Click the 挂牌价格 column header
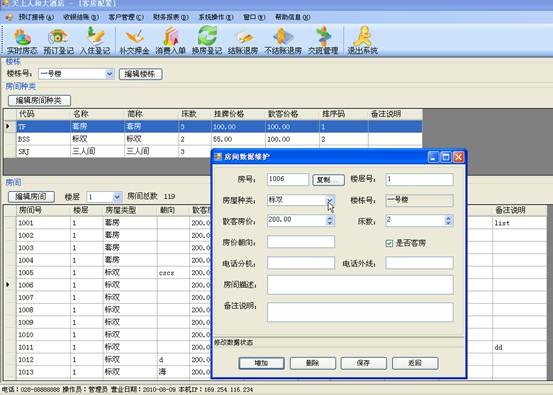 point(238,114)
